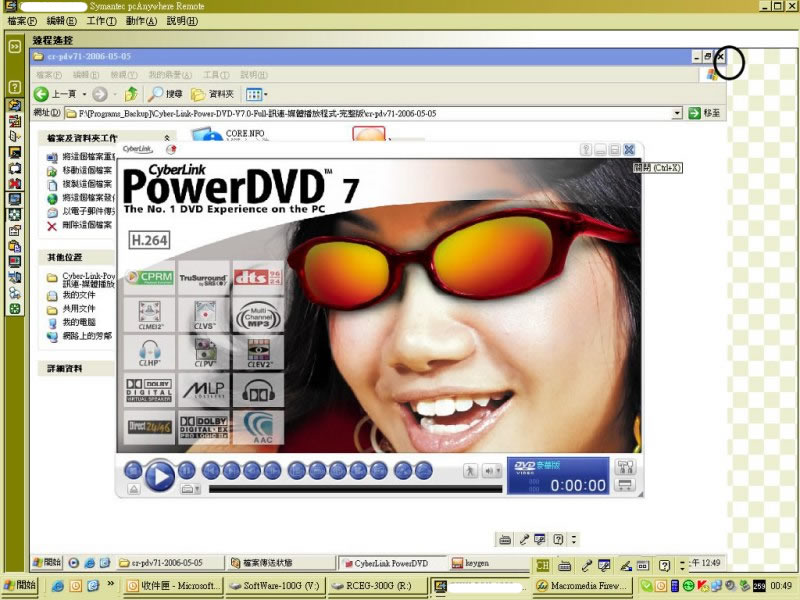This screenshot has height=600, width=800.
Task: Click 刪除這個檔案 task link
Action: click(79, 224)
